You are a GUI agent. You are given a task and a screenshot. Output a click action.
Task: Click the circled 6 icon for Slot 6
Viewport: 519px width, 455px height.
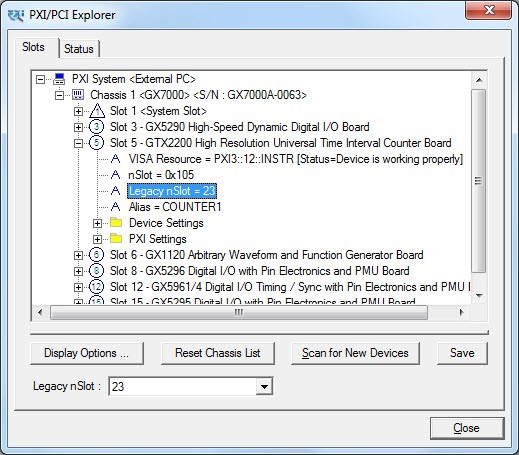click(x=97, y=255)
